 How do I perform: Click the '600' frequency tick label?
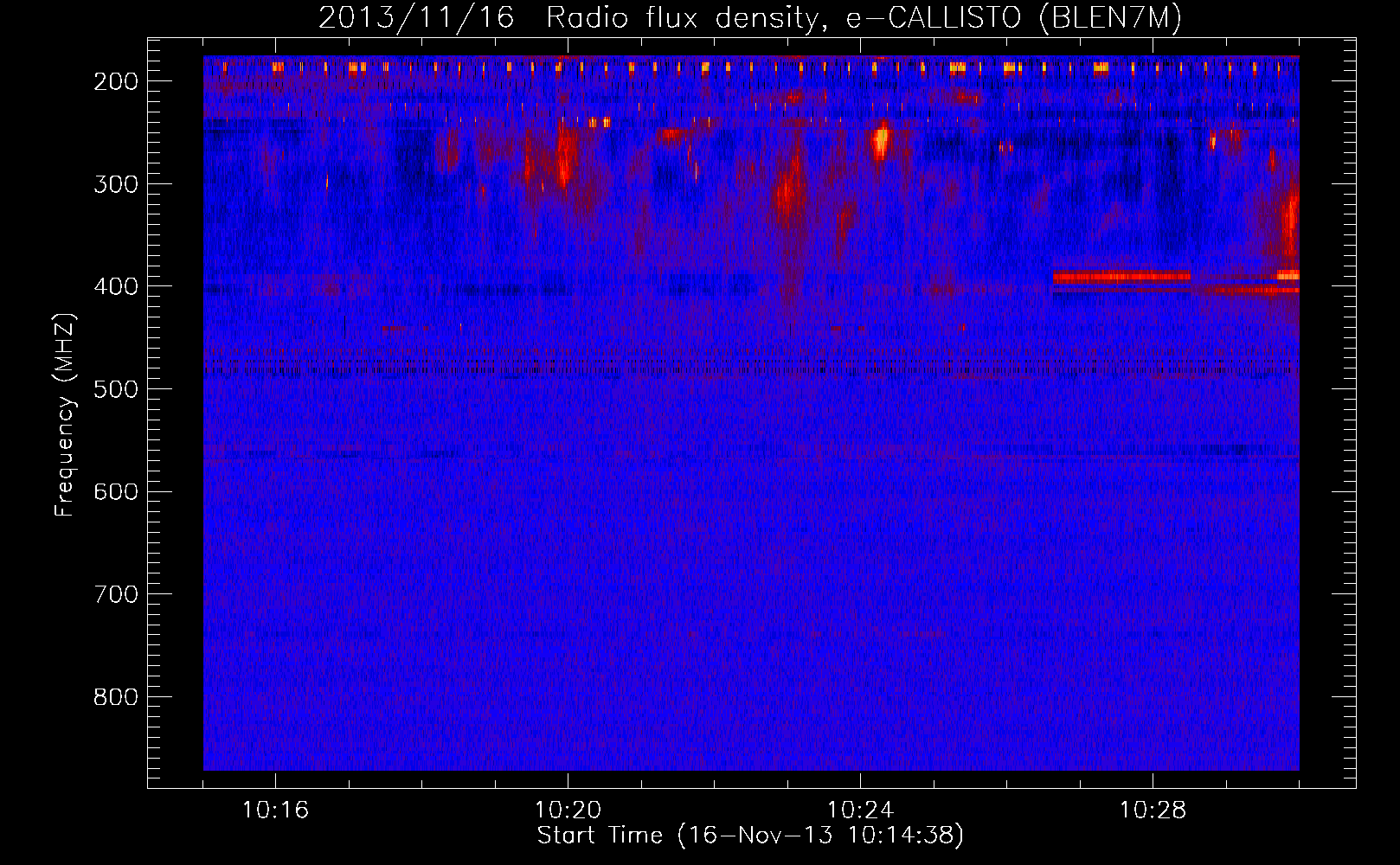coord(116,491)
